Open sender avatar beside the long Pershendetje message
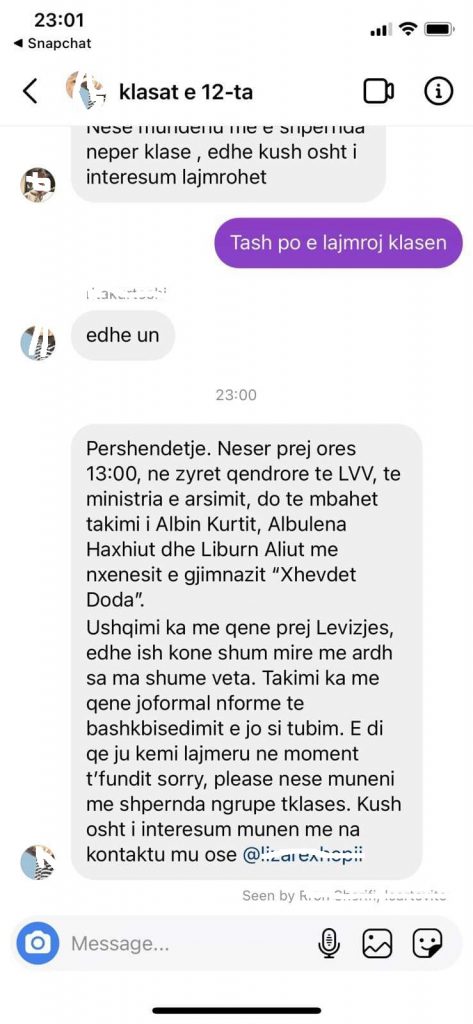The width and height of the screenshot is (473, 1024). [38, 862]
